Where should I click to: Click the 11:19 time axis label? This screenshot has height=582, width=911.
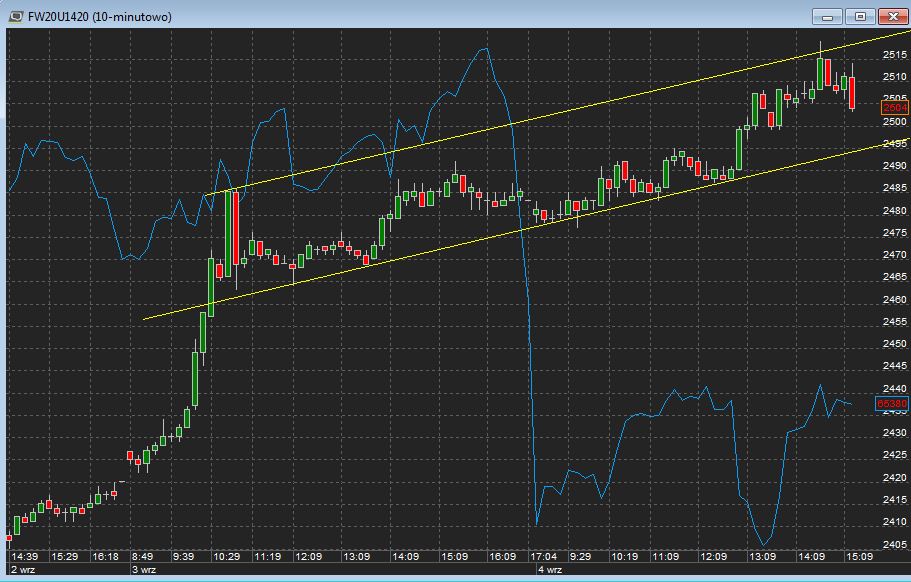(267, 556)
